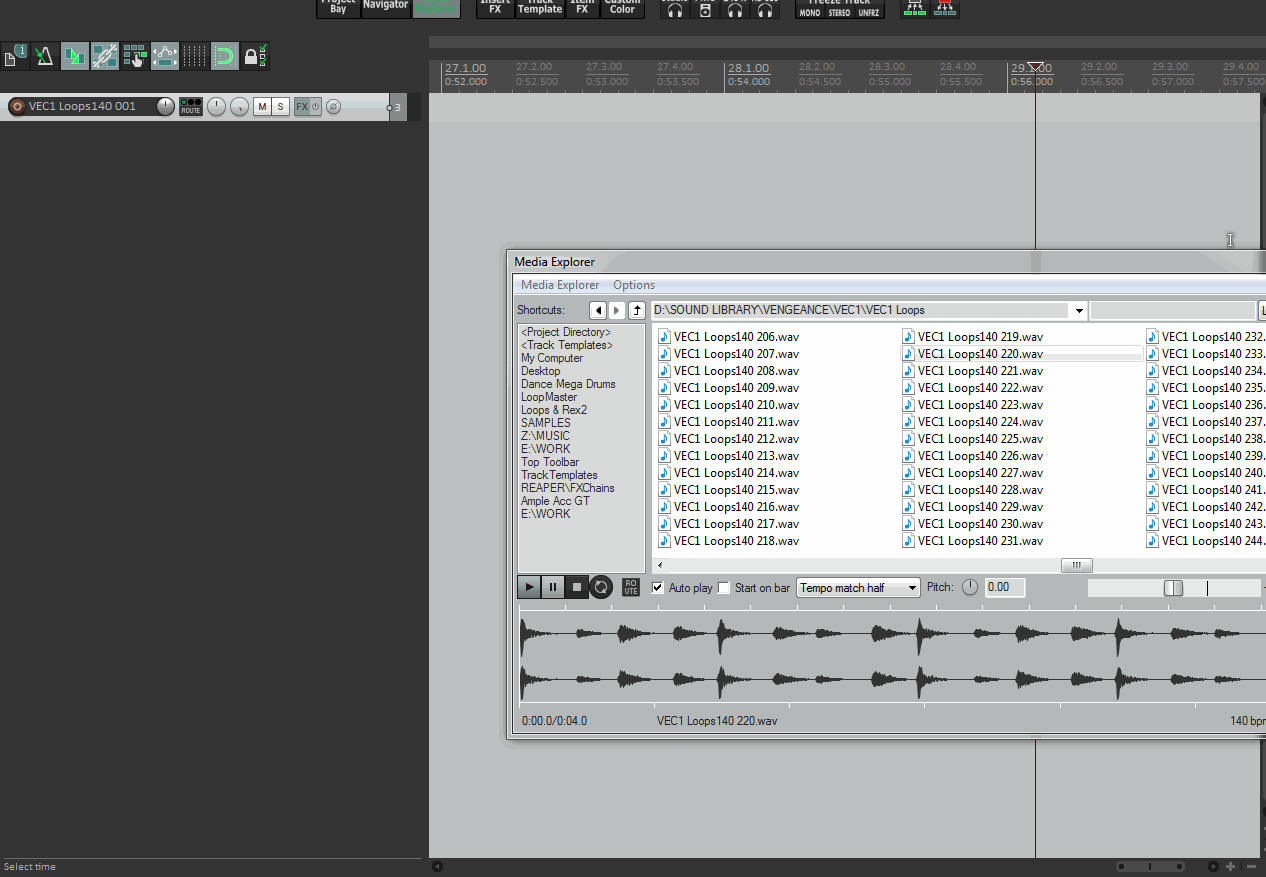This screenshot has width=1266, height=877.
Task: Open the track ROUTE button
Action: [191, 107]
